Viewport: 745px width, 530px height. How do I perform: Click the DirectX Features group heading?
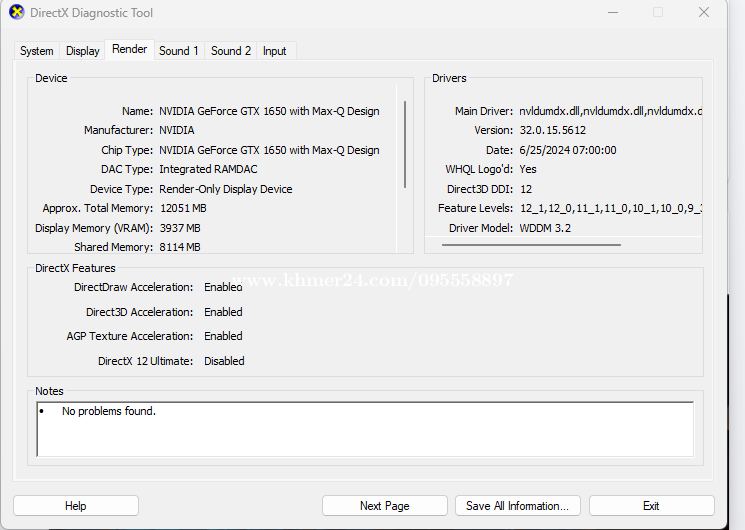click(x=75, y=268)
